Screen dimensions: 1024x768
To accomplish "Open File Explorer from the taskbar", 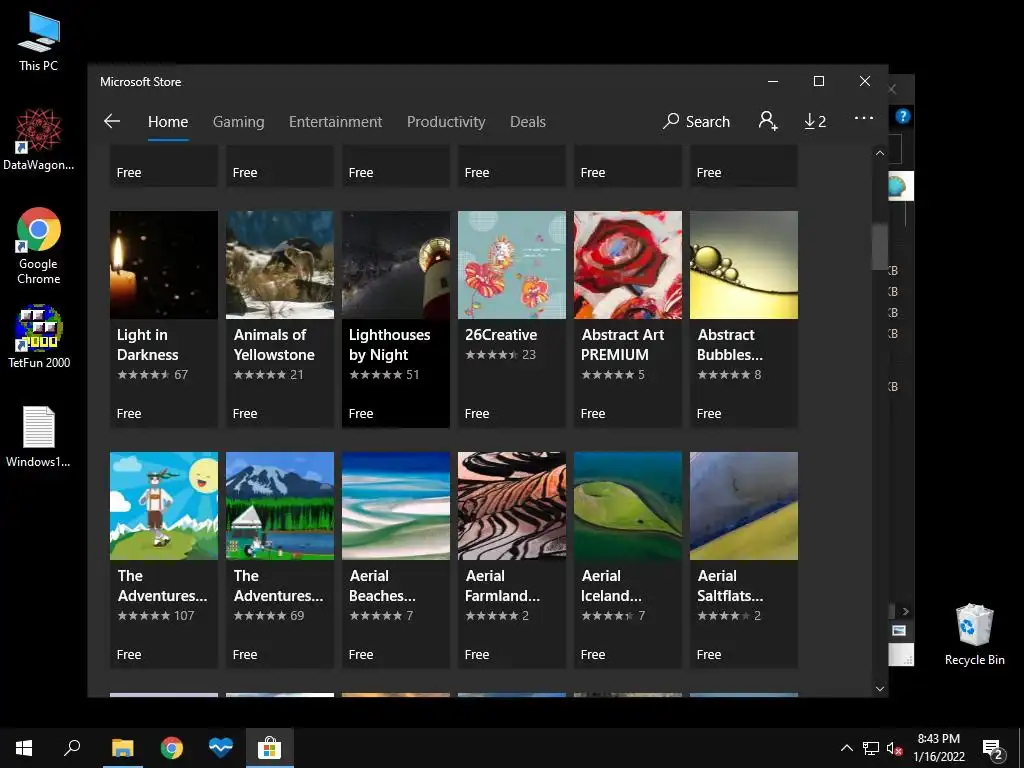I will [122, 748].
